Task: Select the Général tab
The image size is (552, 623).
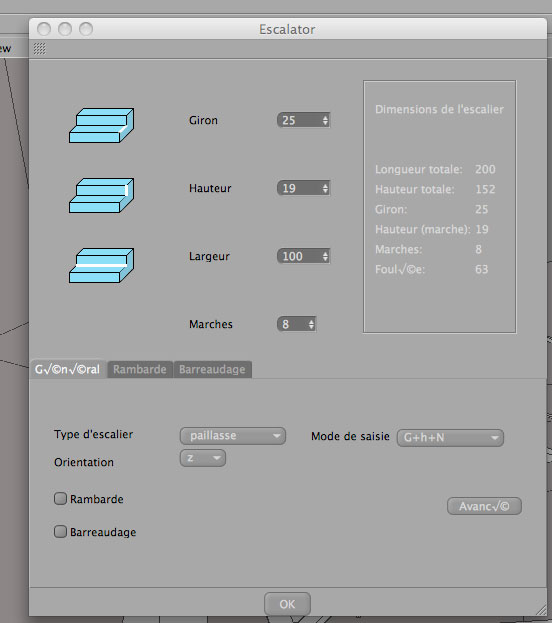Action: click(68, 370)
